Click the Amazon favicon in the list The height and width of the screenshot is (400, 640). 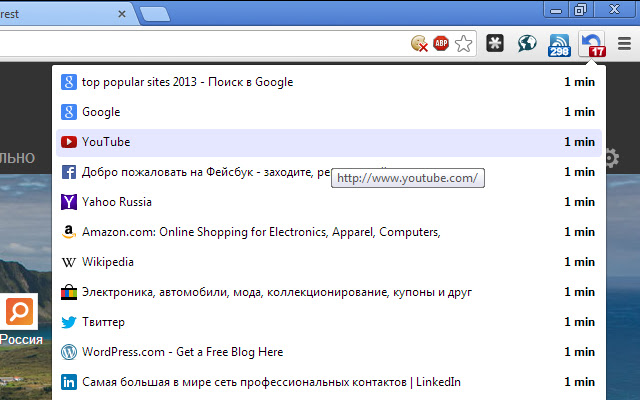point(69,232)
